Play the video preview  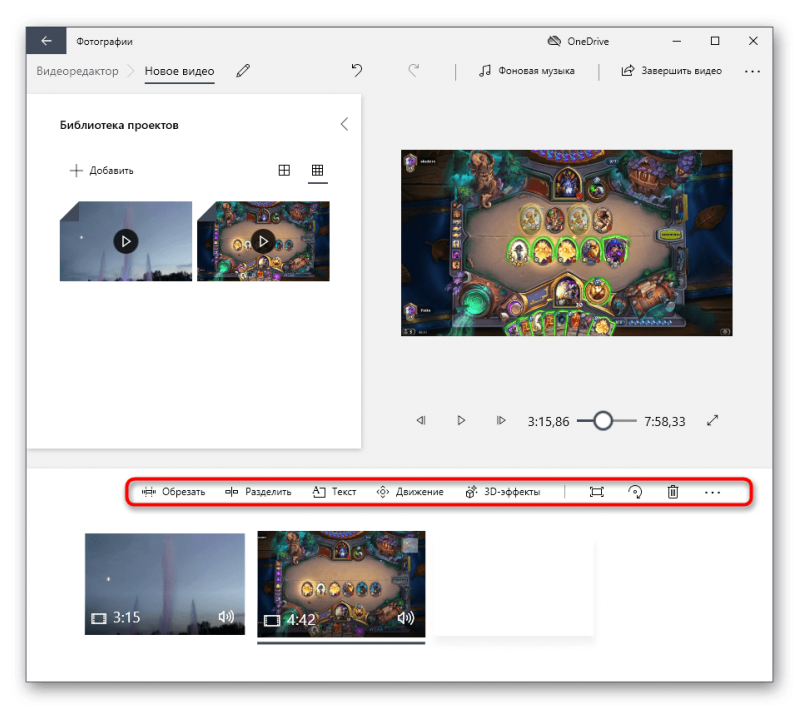(461, 421)
